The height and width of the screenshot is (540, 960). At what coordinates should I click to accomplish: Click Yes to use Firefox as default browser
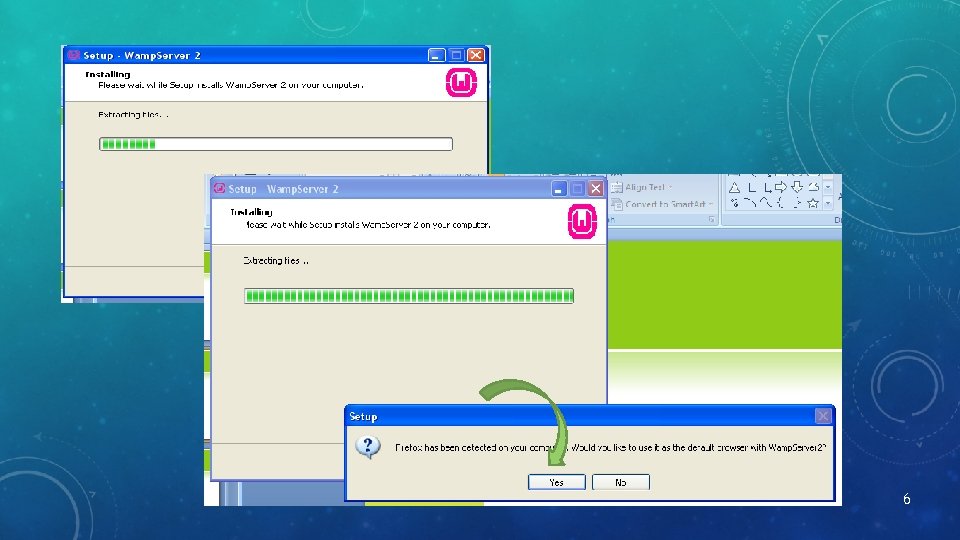tap(557, 482)
